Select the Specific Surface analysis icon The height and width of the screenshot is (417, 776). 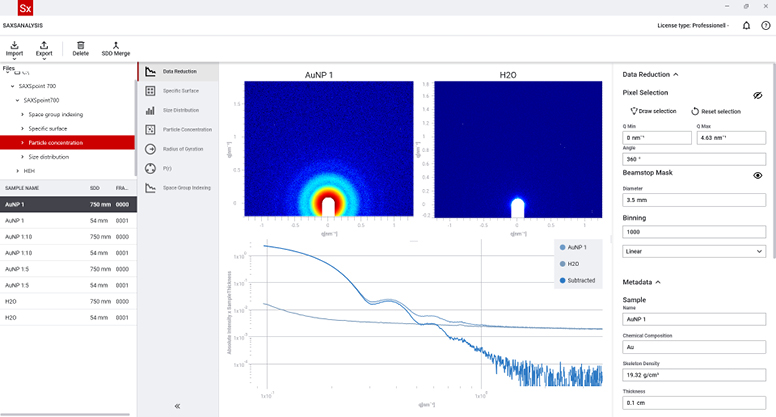[x=150, y=91]
